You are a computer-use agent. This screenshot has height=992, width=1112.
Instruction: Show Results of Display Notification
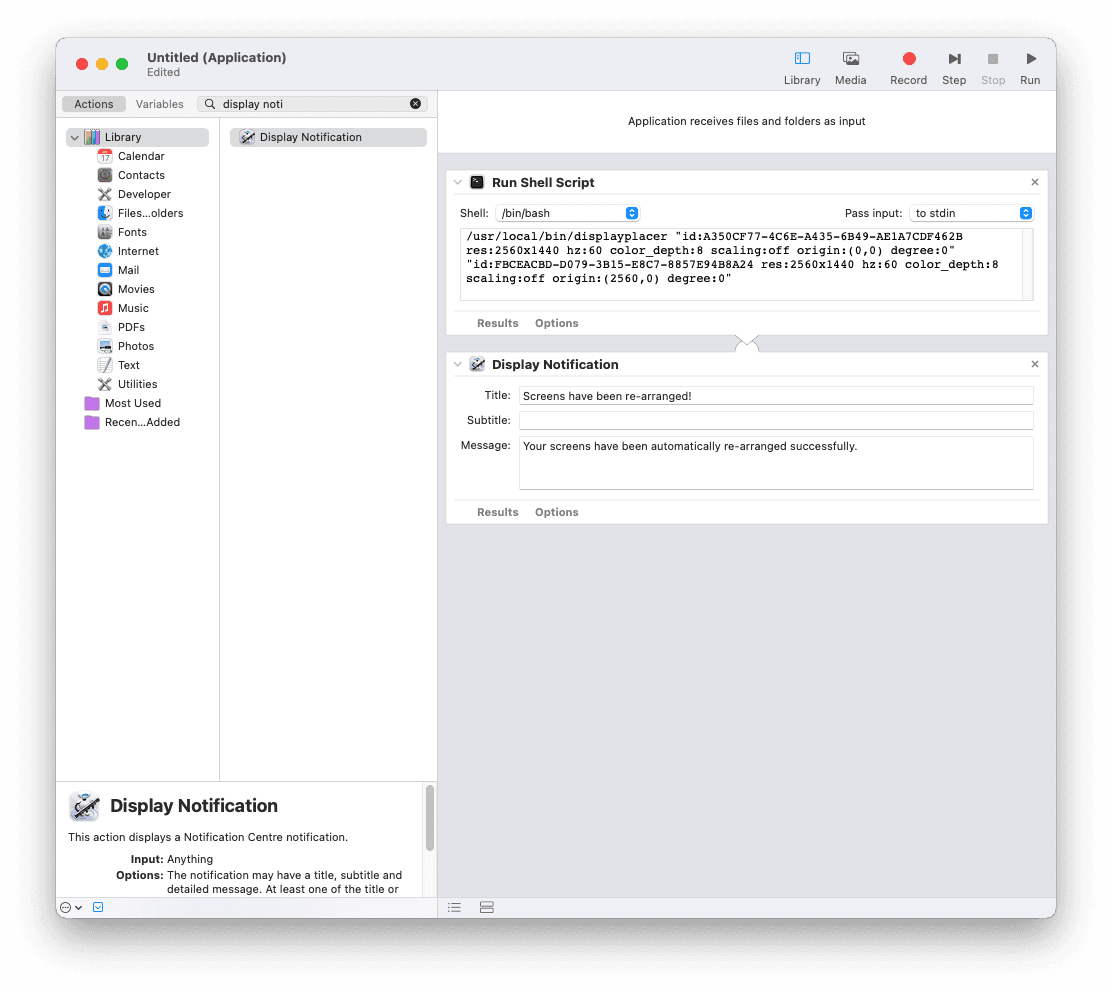click(498, 513)
